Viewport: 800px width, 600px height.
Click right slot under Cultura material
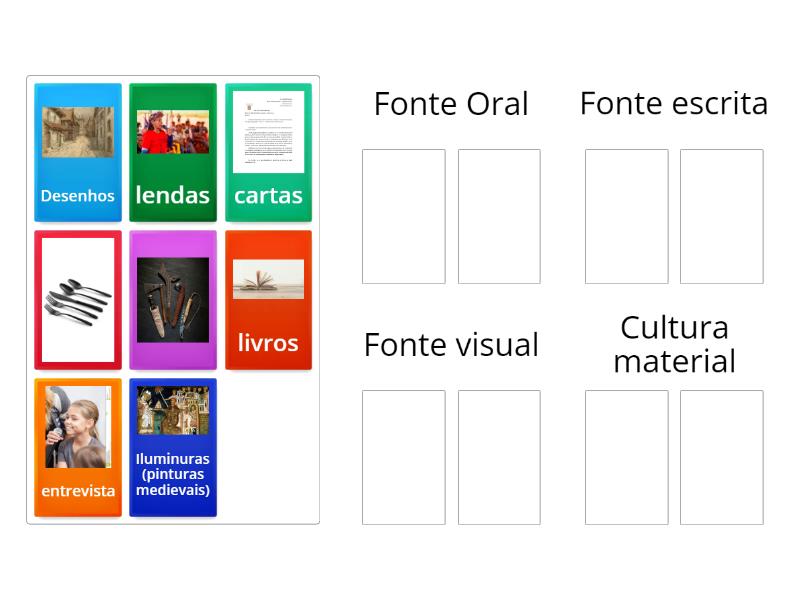click(722, 457)
